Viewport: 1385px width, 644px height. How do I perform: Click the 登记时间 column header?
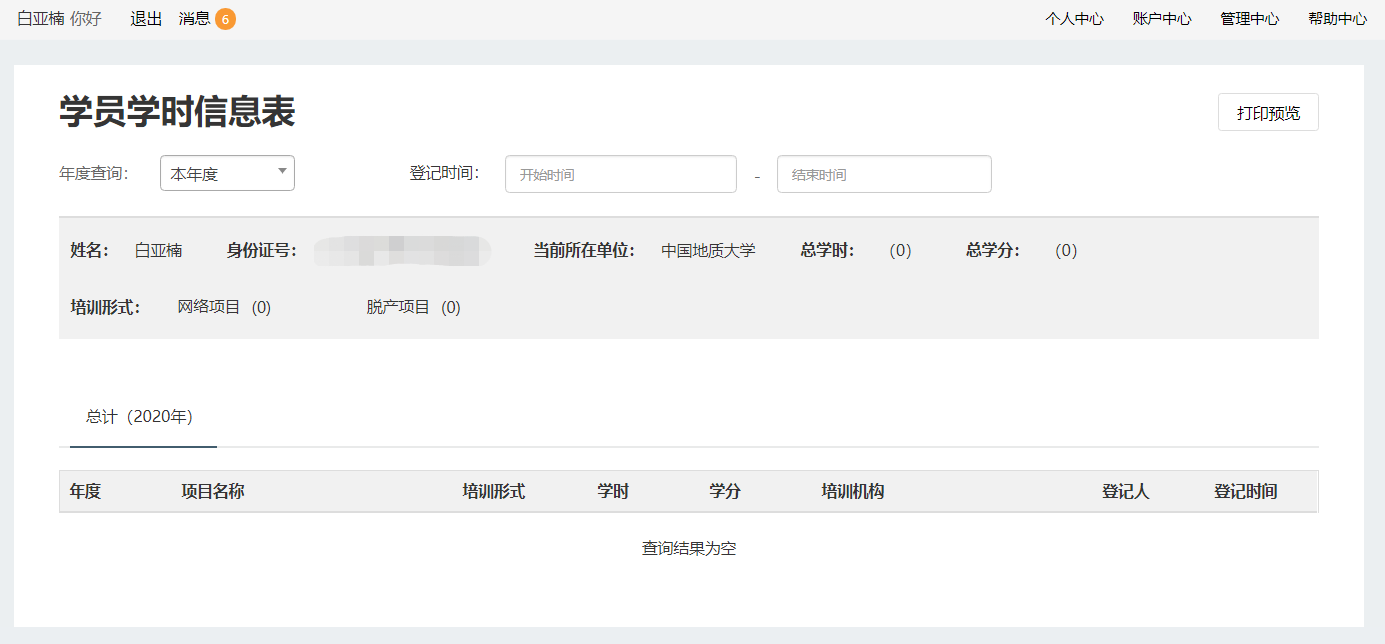click(x=1245, y=491)
